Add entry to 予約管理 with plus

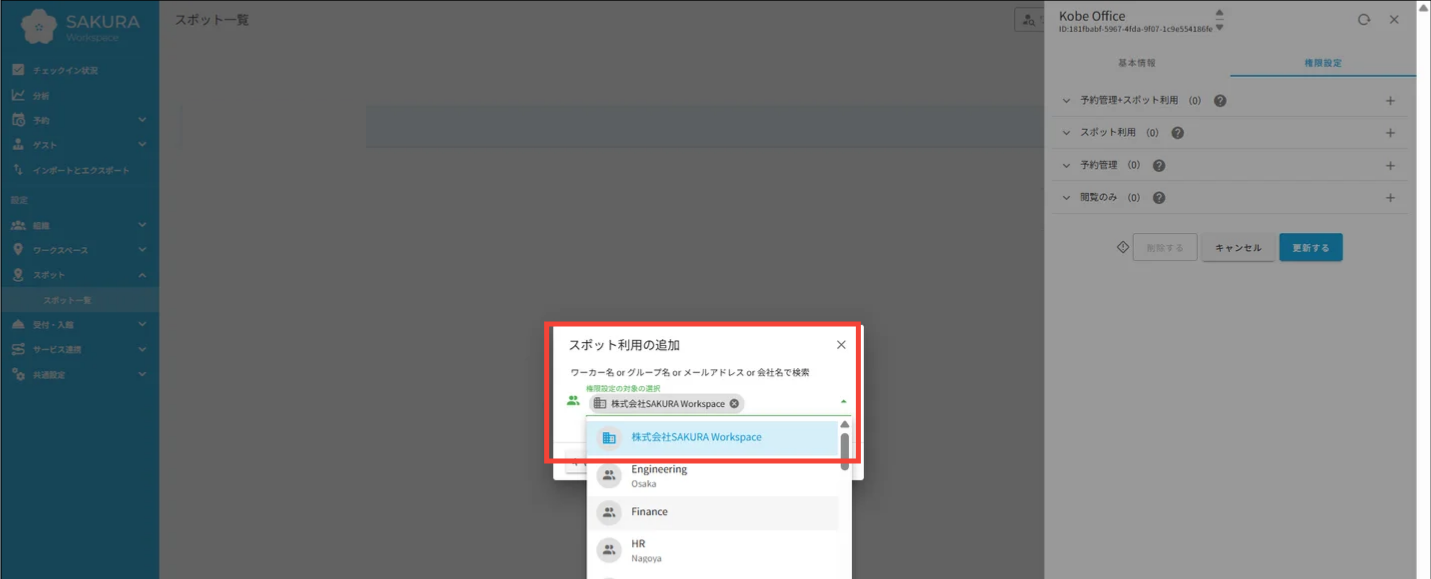pos(1390,165)
